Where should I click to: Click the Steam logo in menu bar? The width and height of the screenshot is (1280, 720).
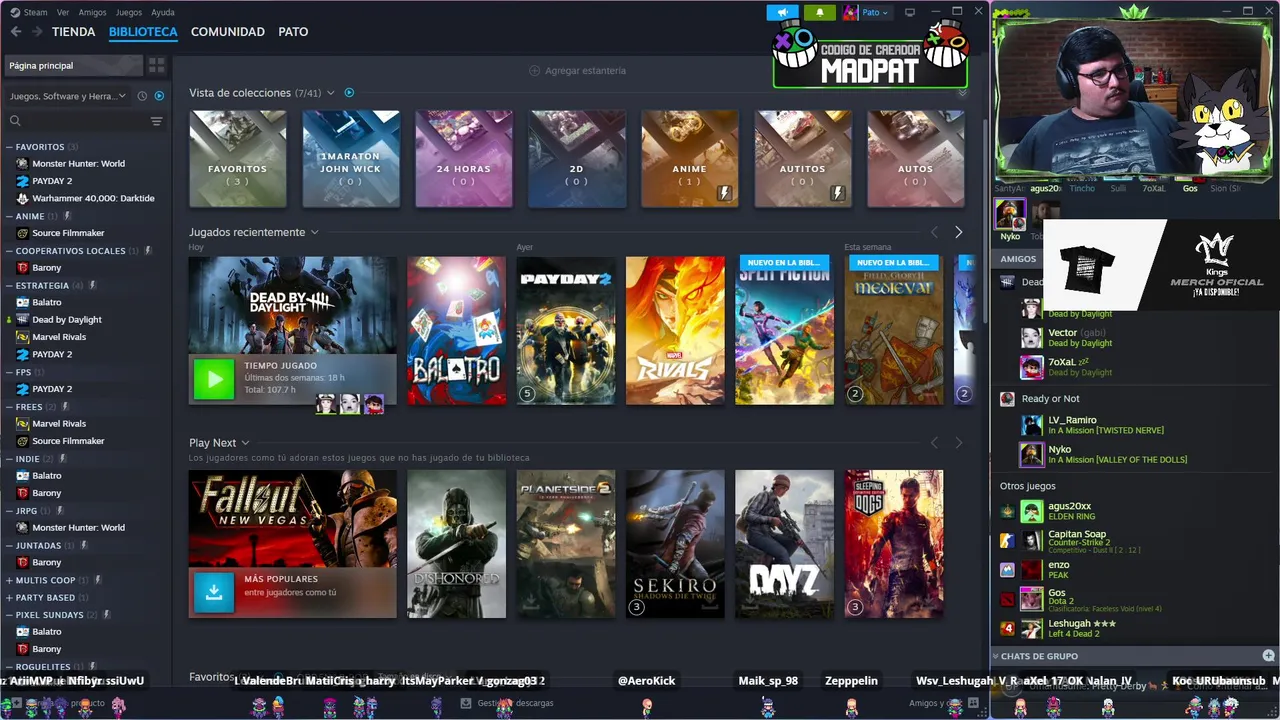click(14, 12)
